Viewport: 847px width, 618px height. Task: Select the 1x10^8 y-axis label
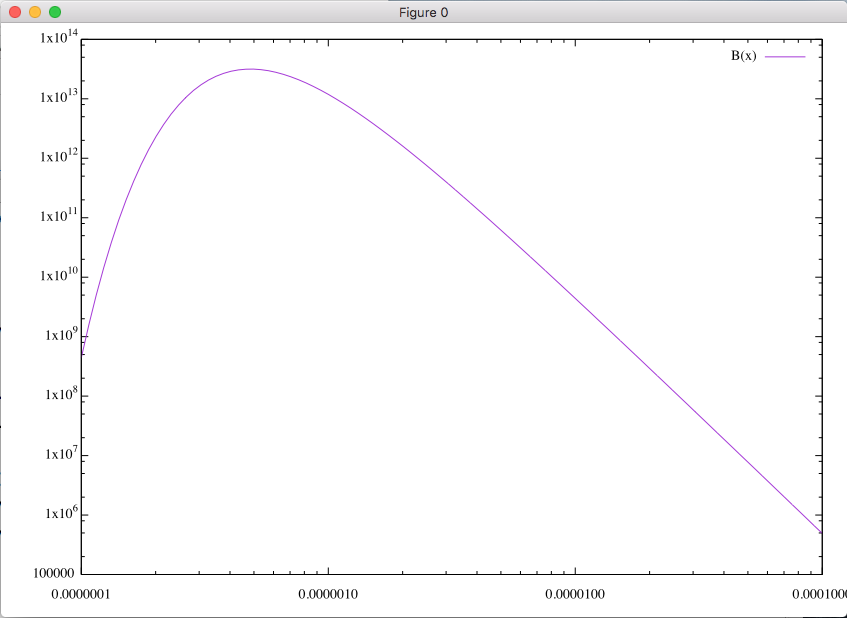(x=60, y=396)
